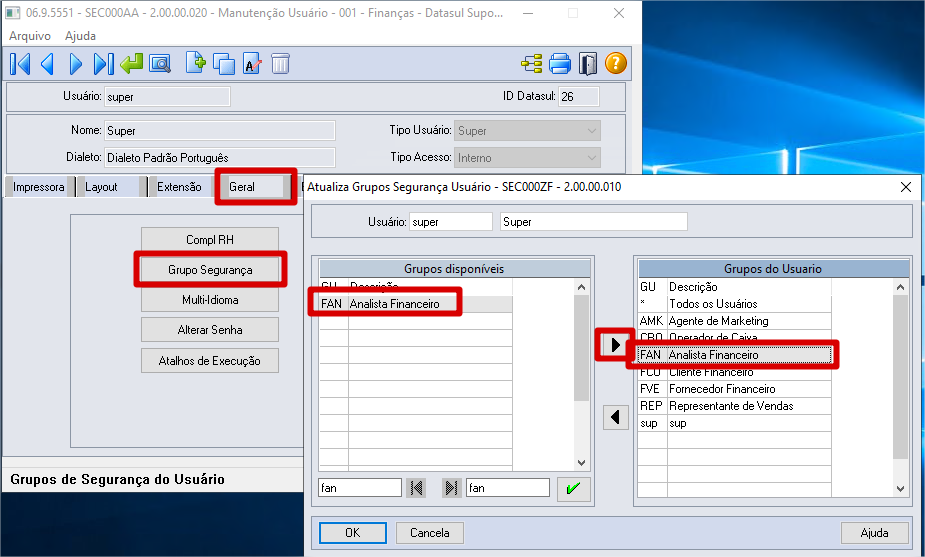Image resolution: width=925 pixels, height=557 pixels.
Task: Select 'Representante de Vendas' row
Action: [x=735, y=406]
